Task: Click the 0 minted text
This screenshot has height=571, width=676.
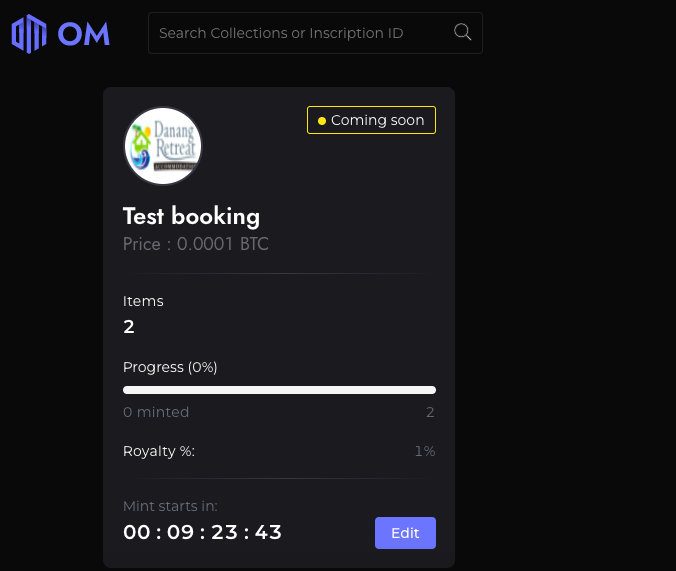Action: (x=156, y=412)
